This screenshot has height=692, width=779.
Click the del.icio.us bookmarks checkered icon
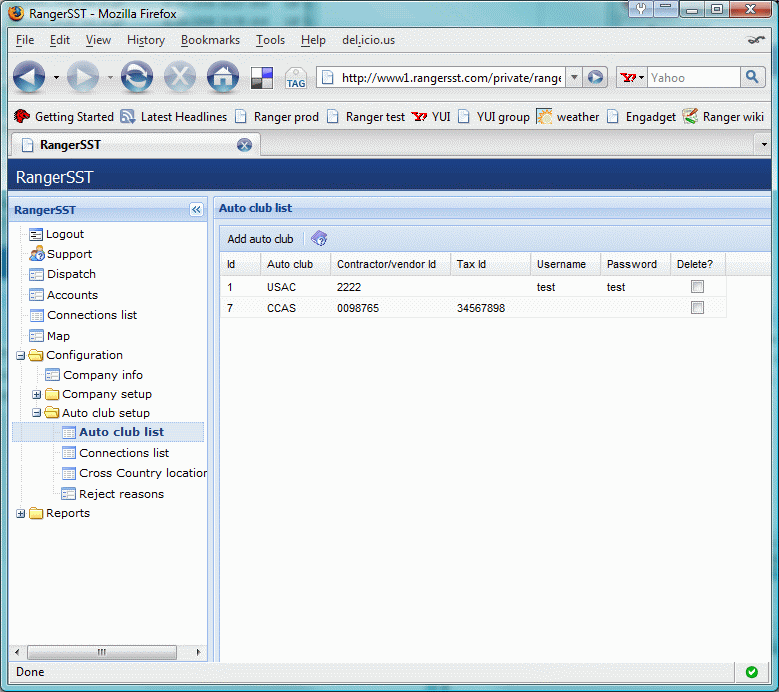click(x=262, y=78)
